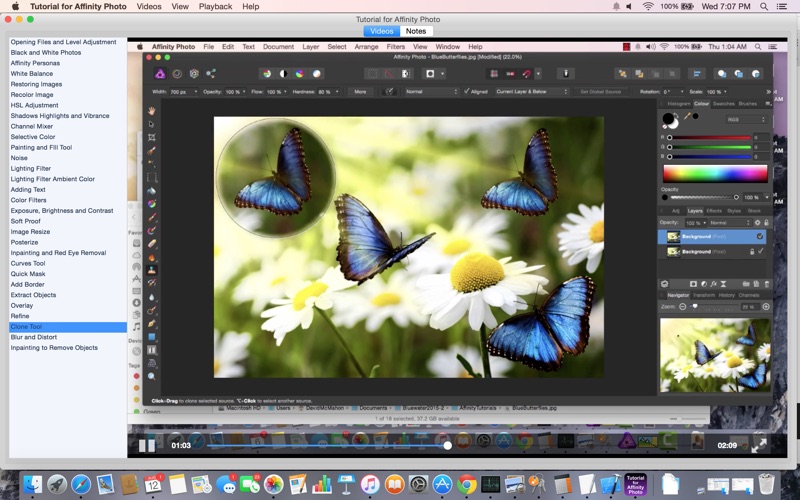The height and width of the screenshot is (500, 800).
Task: Click the video progress slider knob
Action: coord(447,445)
